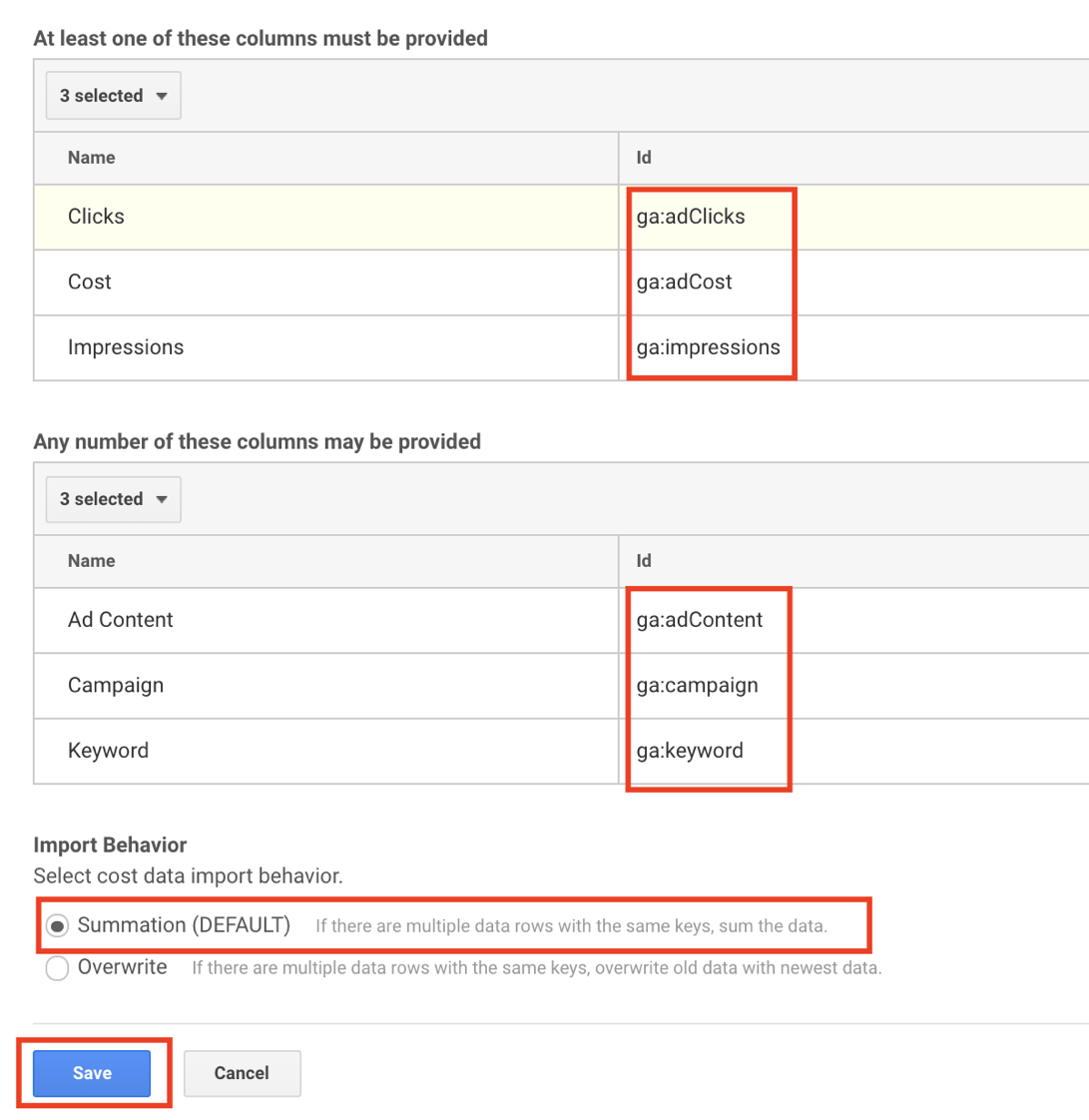
Task: Select the Clicks row name
Action: [x=96, y=217]
